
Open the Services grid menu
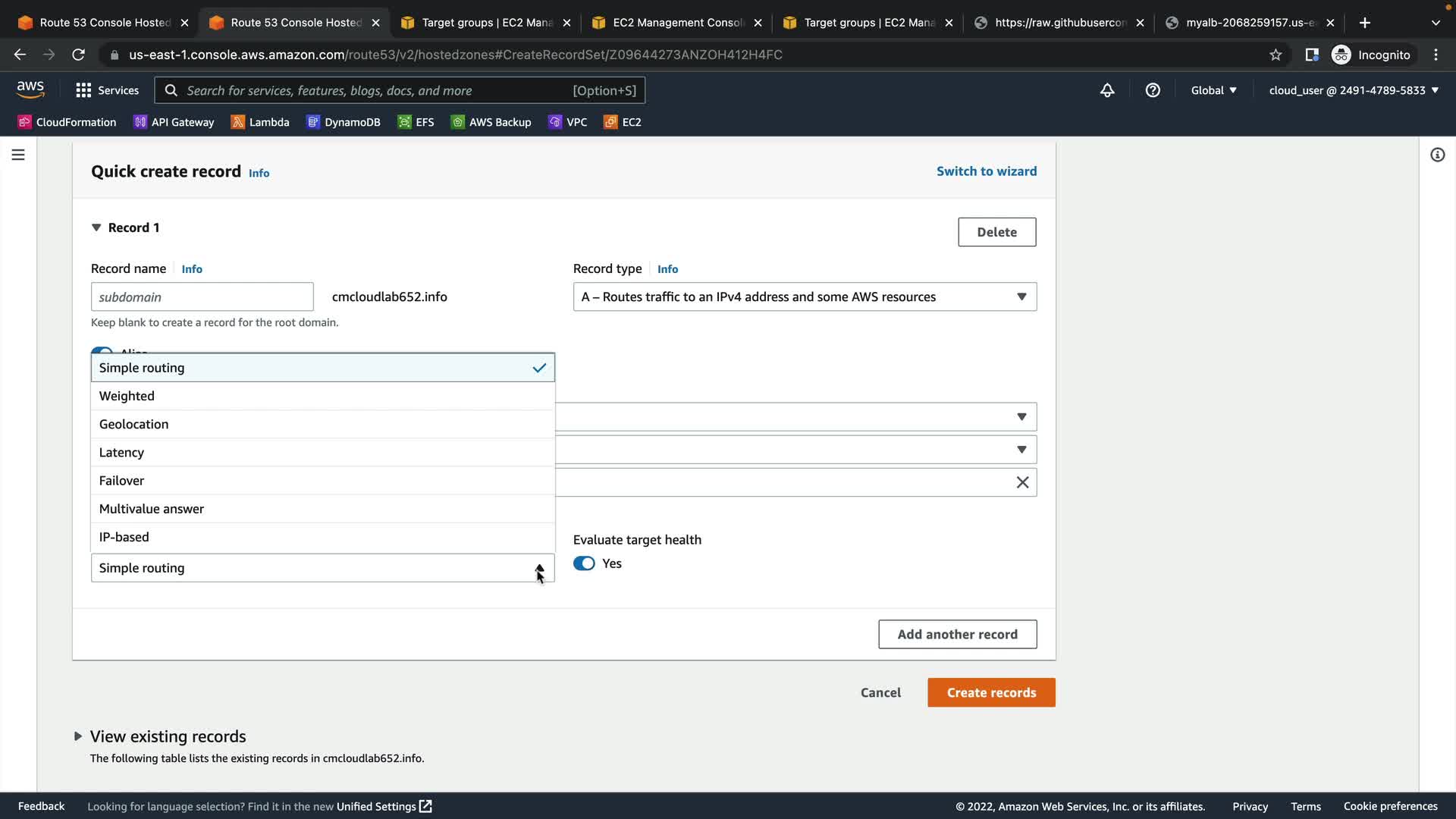click(x=107, y=90)
